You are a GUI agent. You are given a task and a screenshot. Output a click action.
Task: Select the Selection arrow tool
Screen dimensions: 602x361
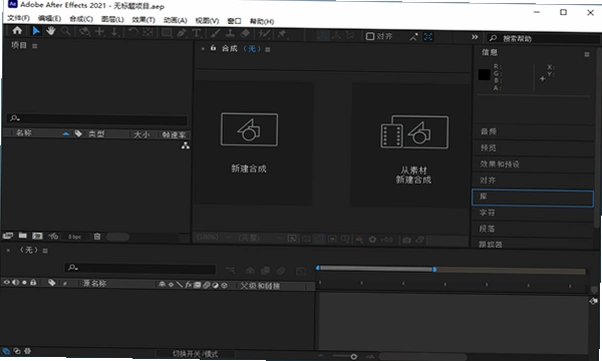pyautogui.click(x=36, y=31)
